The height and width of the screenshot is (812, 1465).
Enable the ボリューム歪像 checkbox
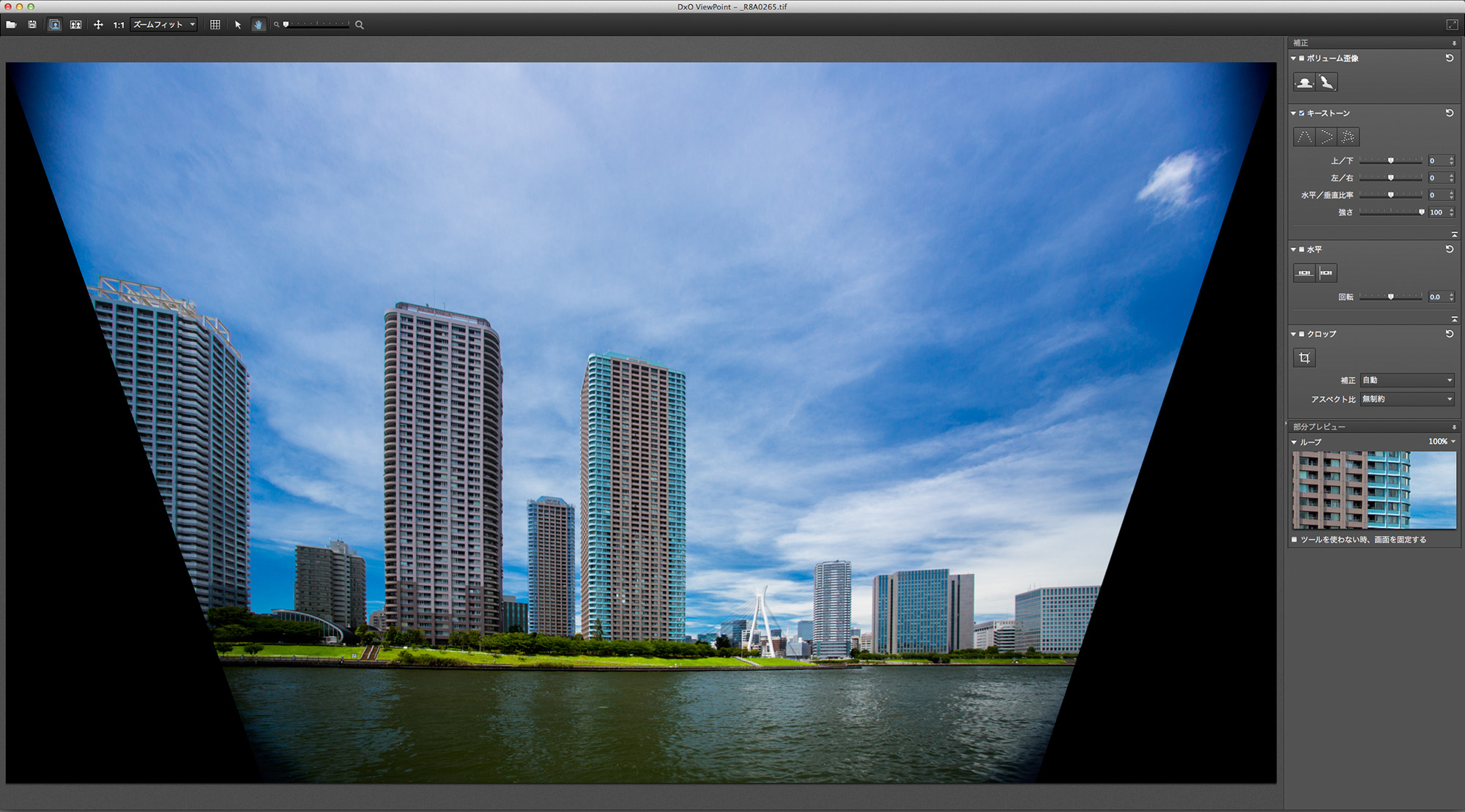[x=1302, y=58]
